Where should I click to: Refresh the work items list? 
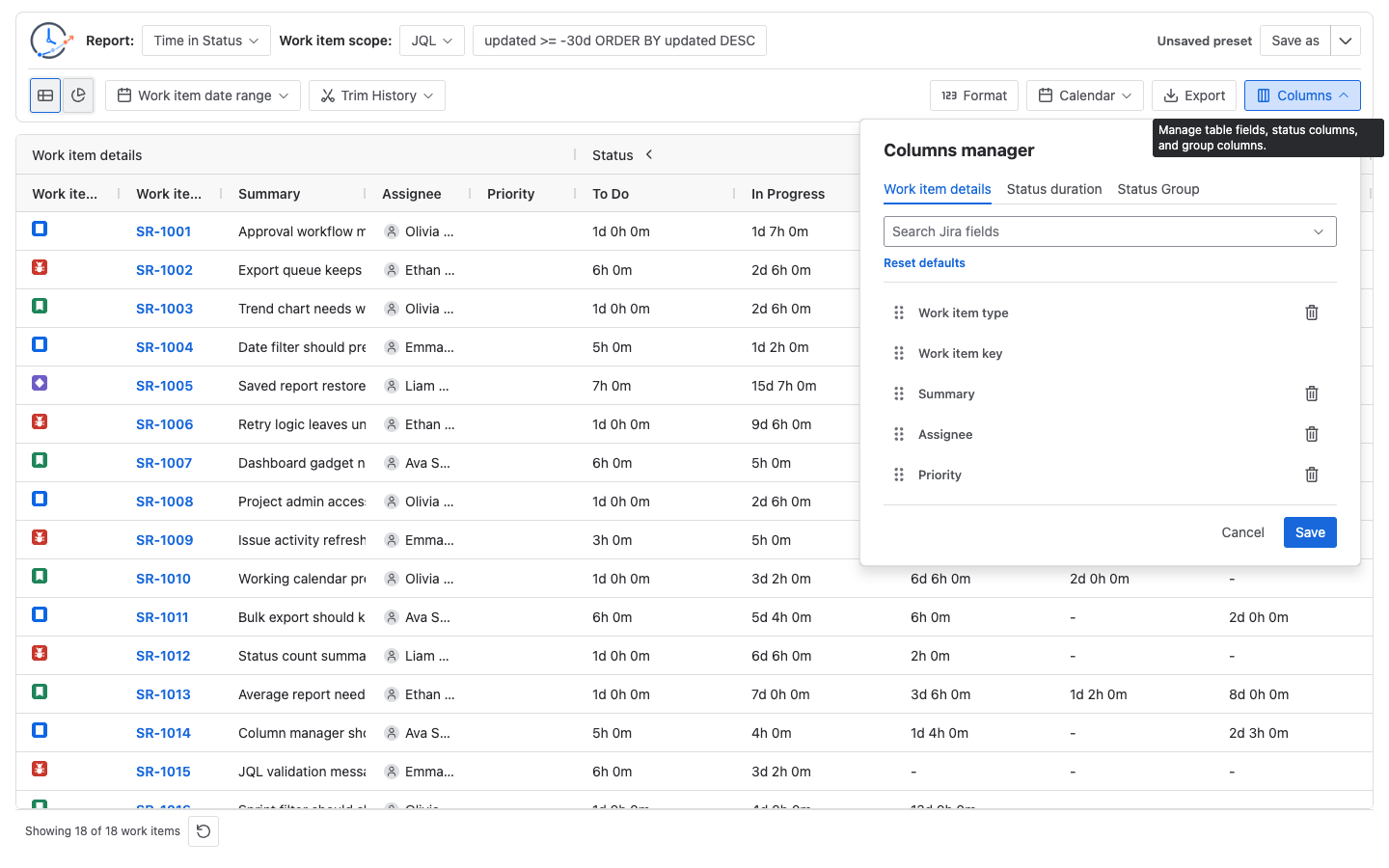click(x=204, y=831)
